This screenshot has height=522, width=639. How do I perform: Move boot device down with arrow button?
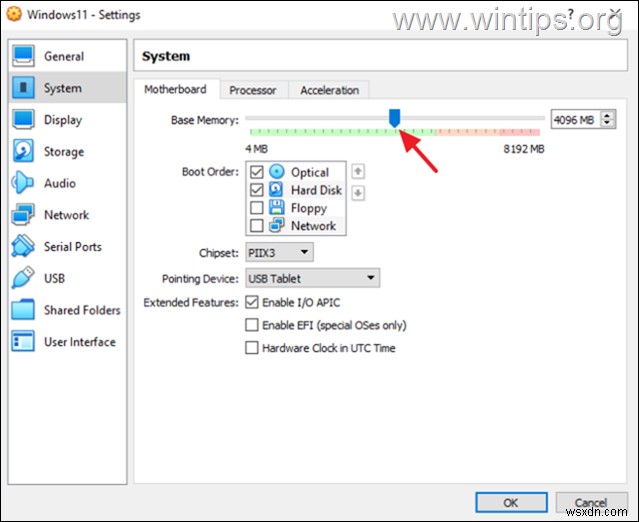click(x=358, y=193)
